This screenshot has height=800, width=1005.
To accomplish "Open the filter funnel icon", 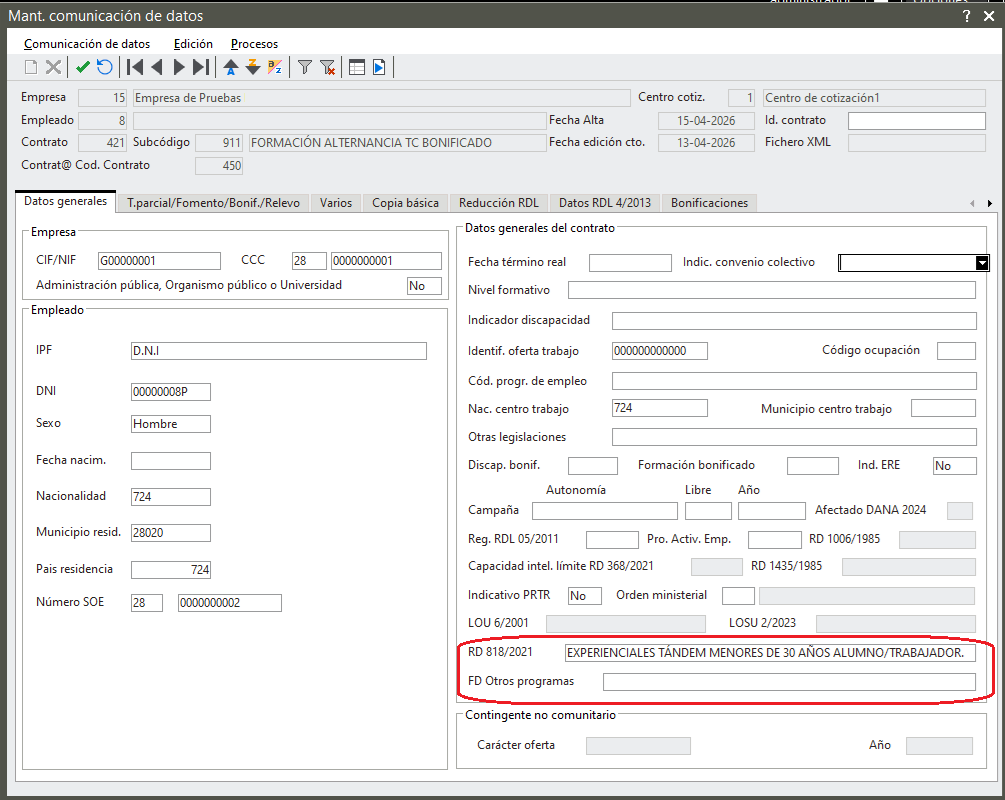I will click(x=304, y=67).
